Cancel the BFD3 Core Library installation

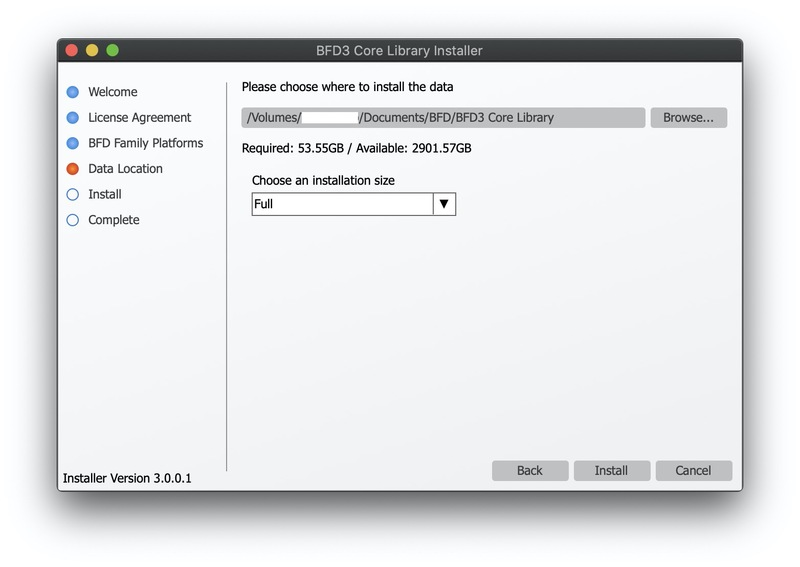pyautogui.click(x=693, y=471)
